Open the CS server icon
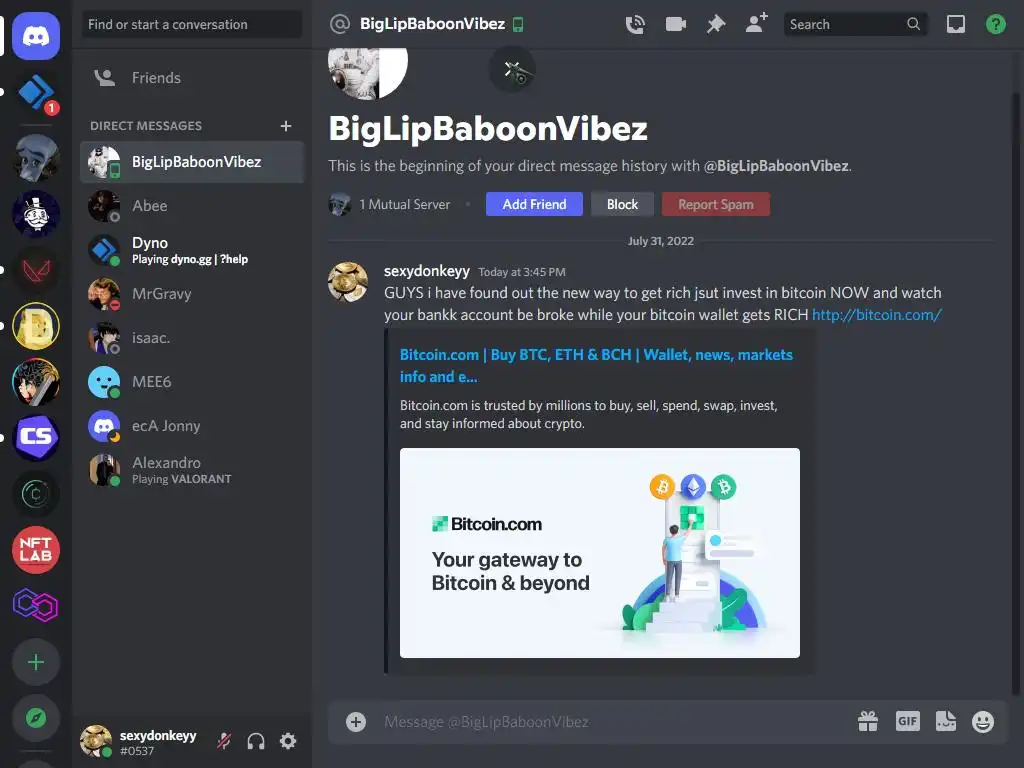The image size is (1024, 768). [36, 437]
